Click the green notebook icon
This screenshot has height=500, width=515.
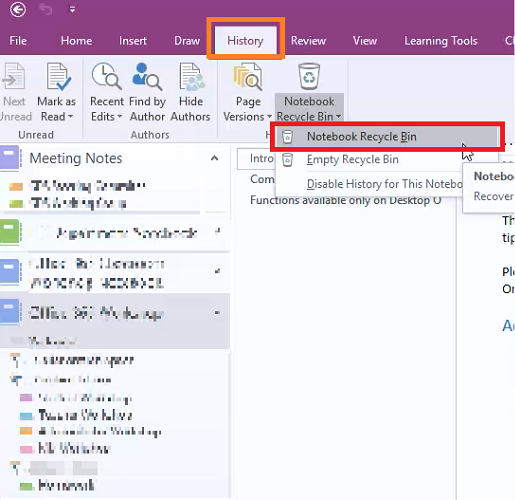10,231
